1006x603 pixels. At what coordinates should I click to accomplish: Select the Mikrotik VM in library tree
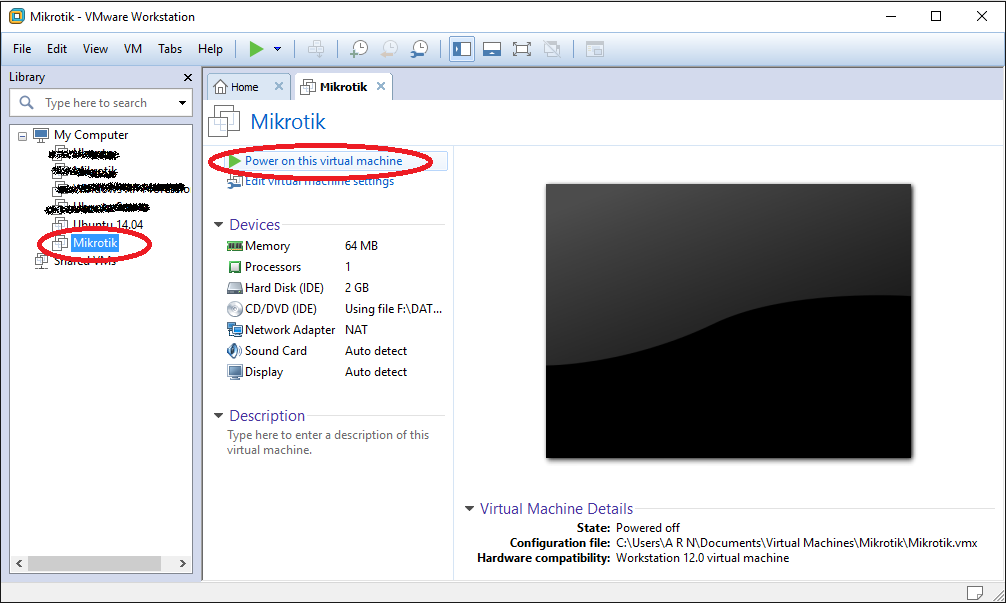click(x=95, y=242)
